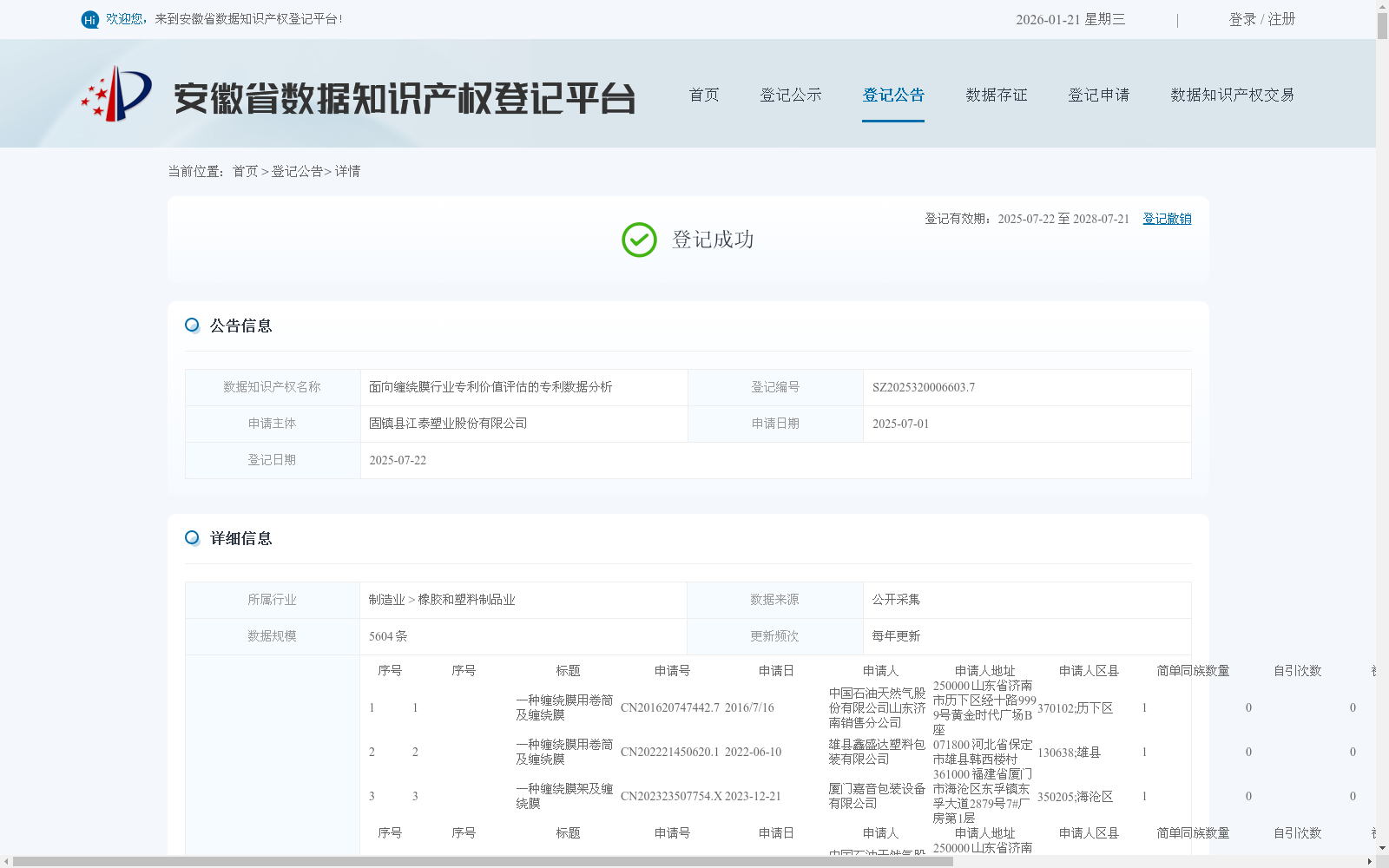Click industry value 制造业 > 橡胶和塑料制品业
Screen dimensions: 1389x868
(442, 600)
